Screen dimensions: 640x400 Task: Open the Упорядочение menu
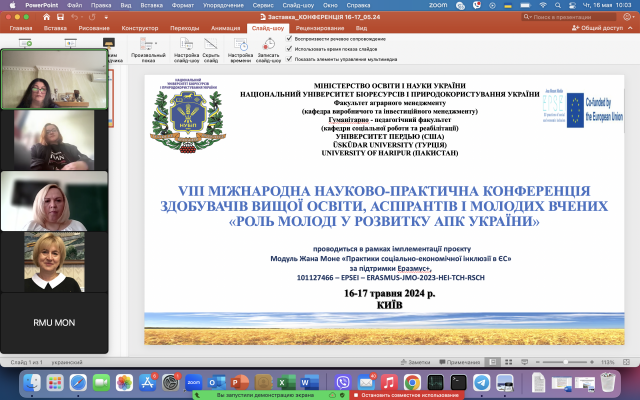(x=223, y=5)
